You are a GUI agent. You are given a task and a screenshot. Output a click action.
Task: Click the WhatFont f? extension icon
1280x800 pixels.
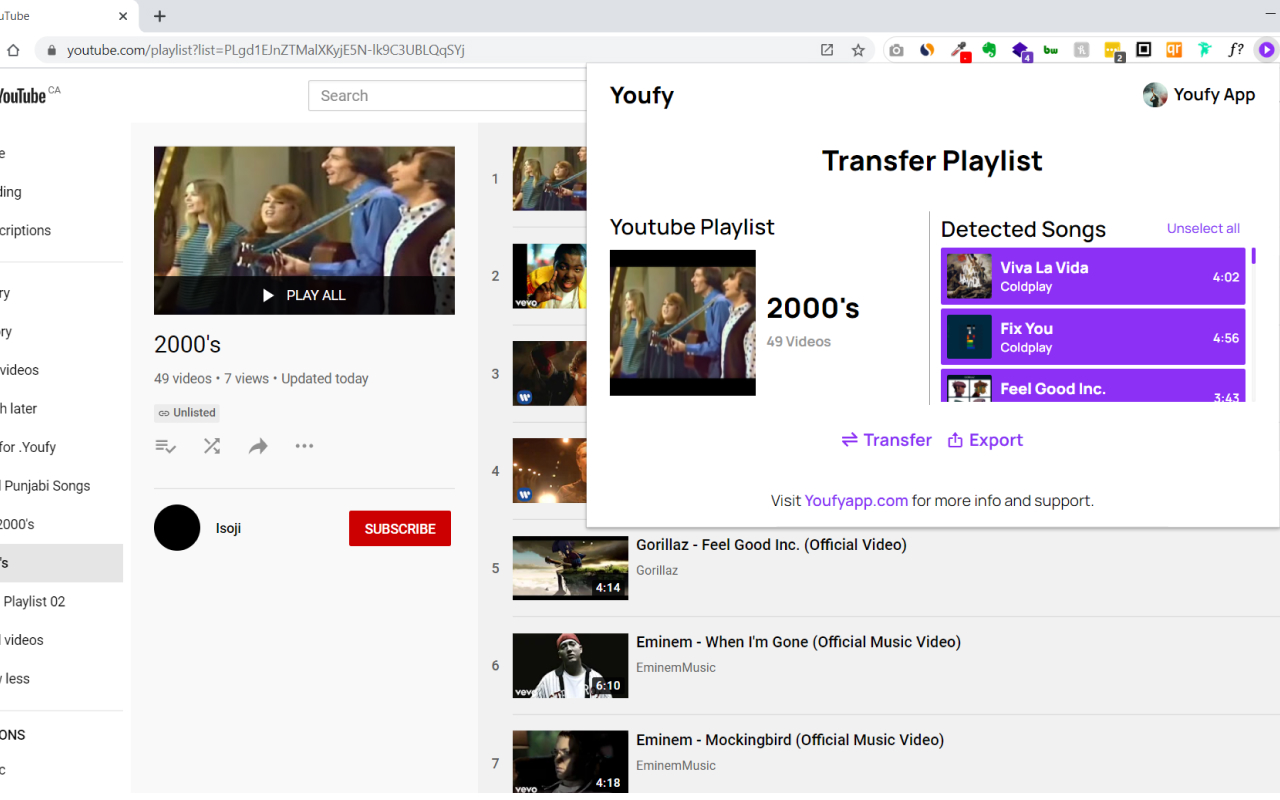[x=1236, y=50]
